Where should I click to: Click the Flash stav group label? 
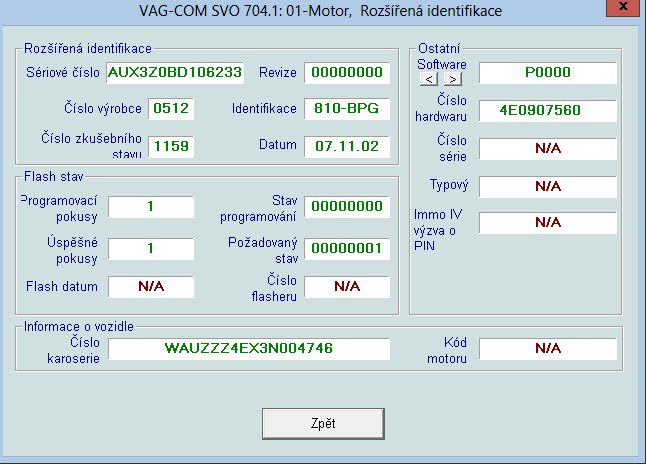click(54, 176)
